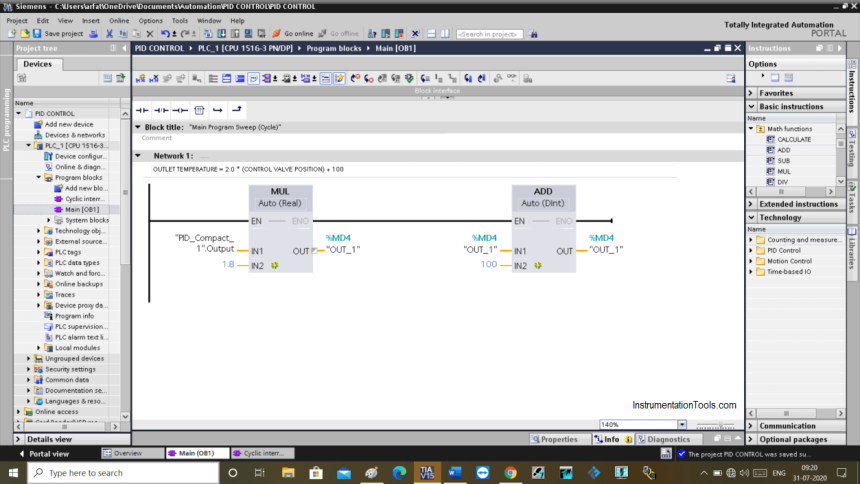Click the 100 value at ADD IN2
This screenshot has height=484, width=860.
tap(489, 264)
